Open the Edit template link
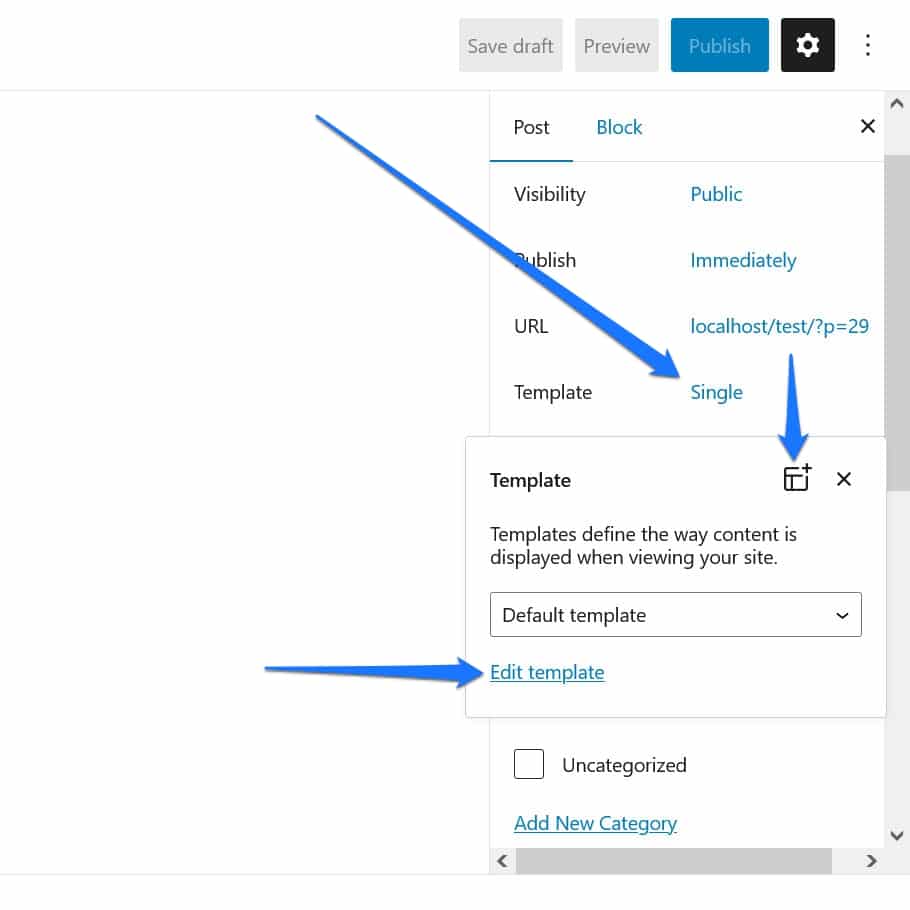Image resolution: width=910 pixels, height=910 pixels. [547, 672]
